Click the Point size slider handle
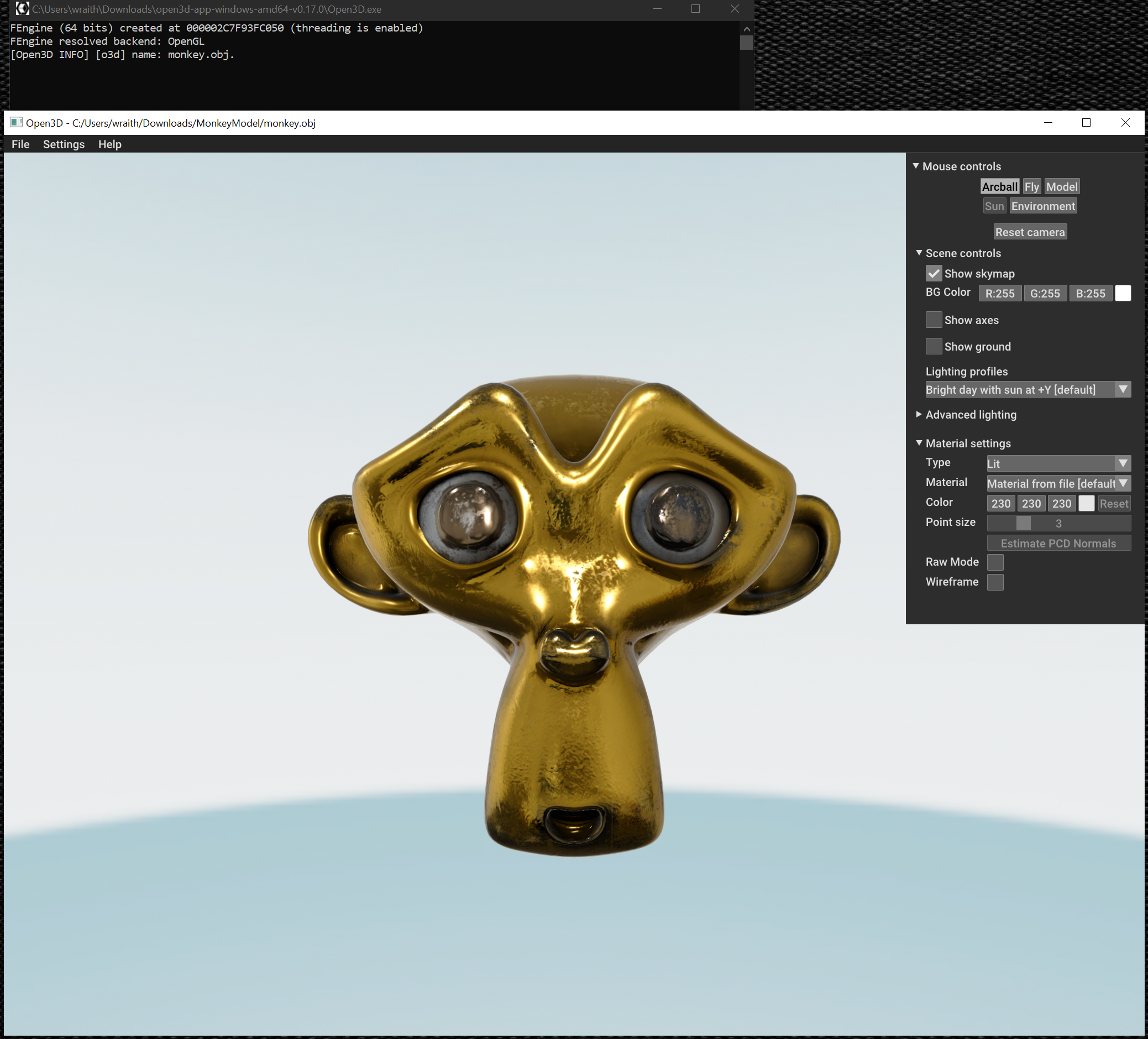The image size is (1148, 1039). coord(1023,523)
